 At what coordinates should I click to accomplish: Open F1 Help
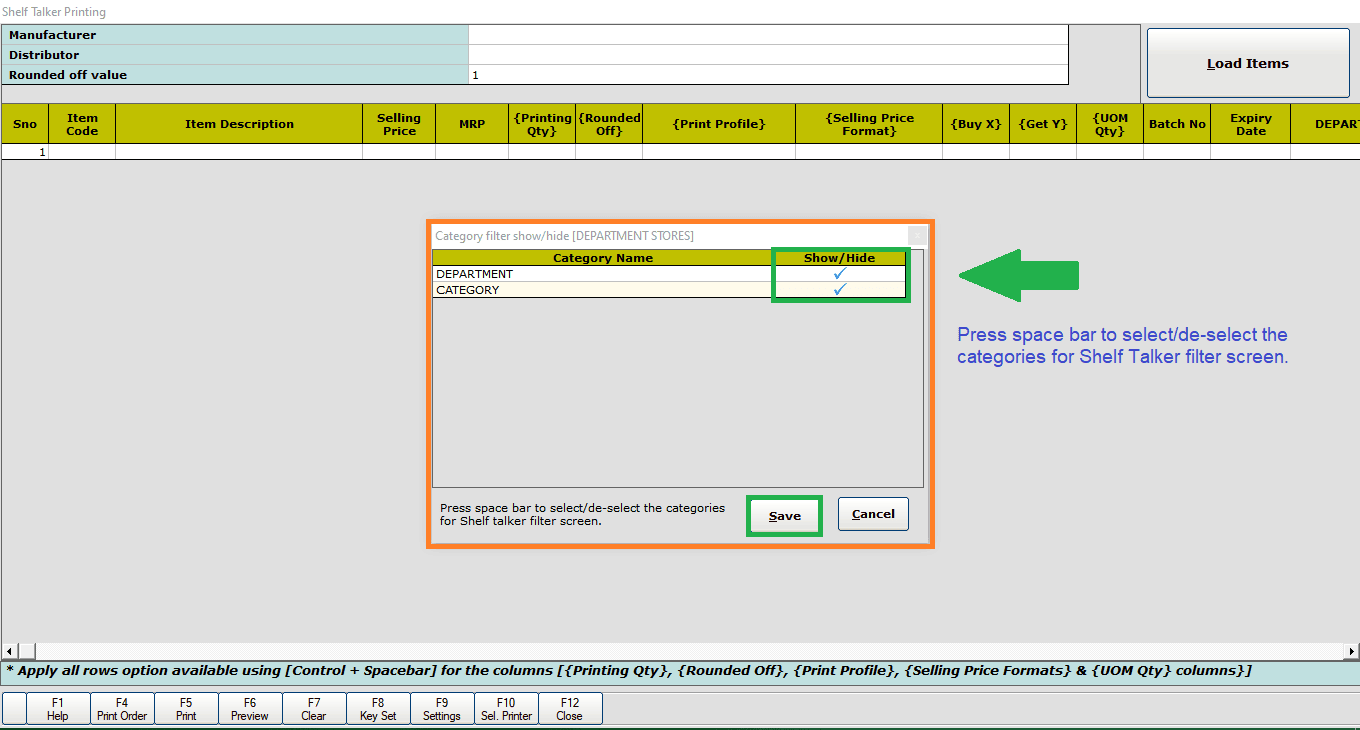click(58, 709)
